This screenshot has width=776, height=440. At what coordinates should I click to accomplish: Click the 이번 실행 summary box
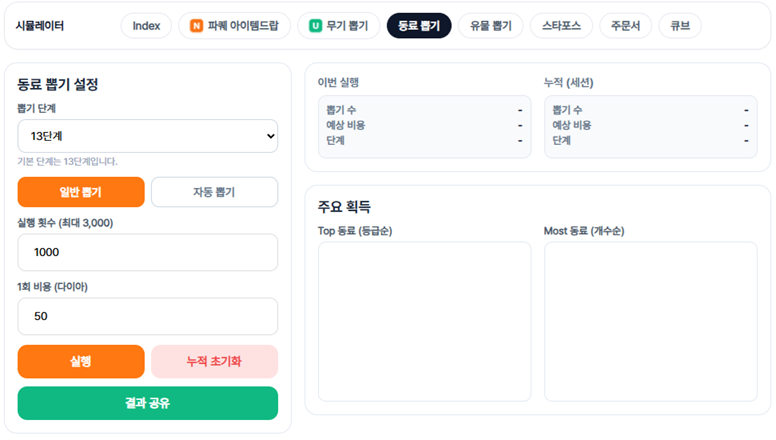424,126
